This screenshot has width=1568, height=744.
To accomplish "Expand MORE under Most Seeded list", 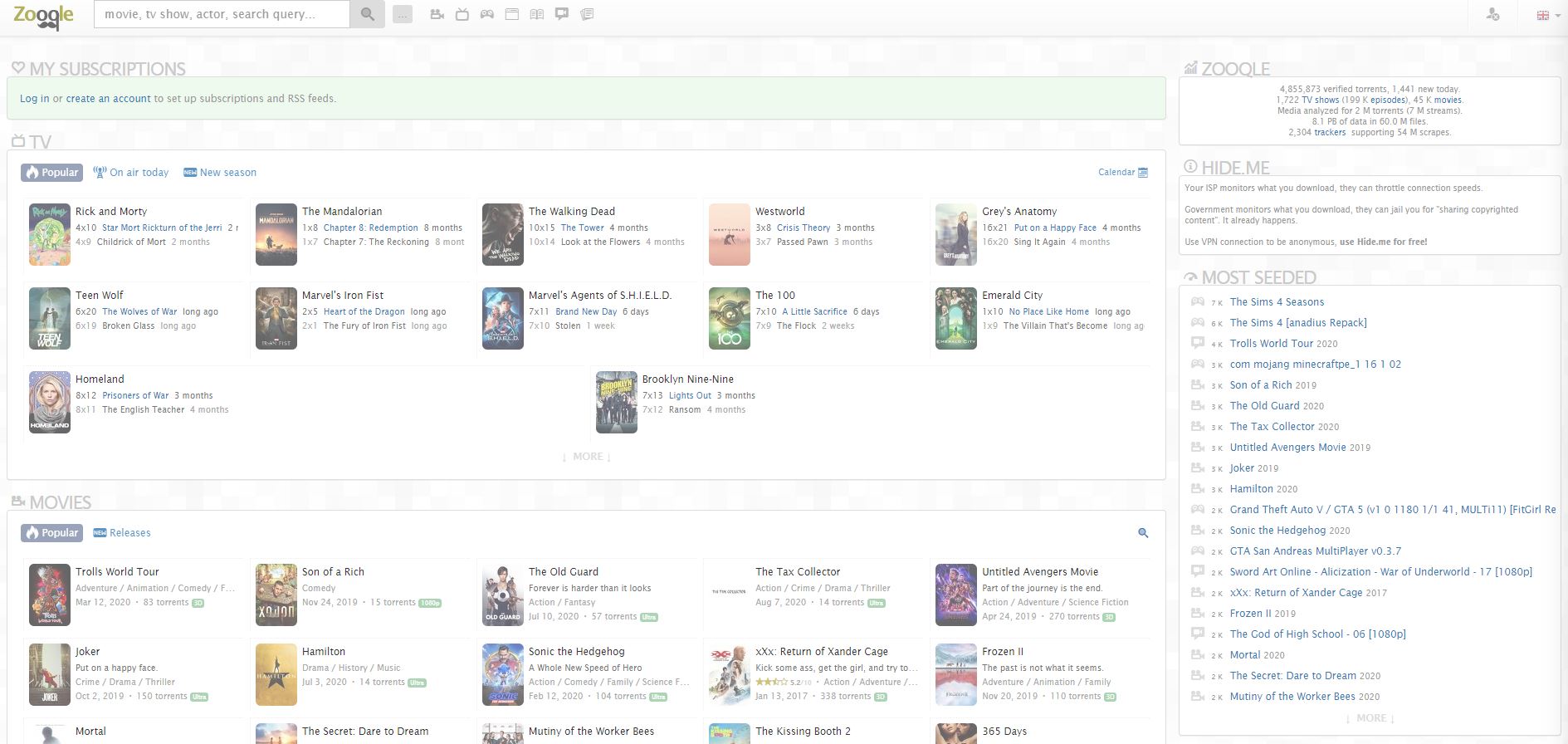I will point(1370,718).
